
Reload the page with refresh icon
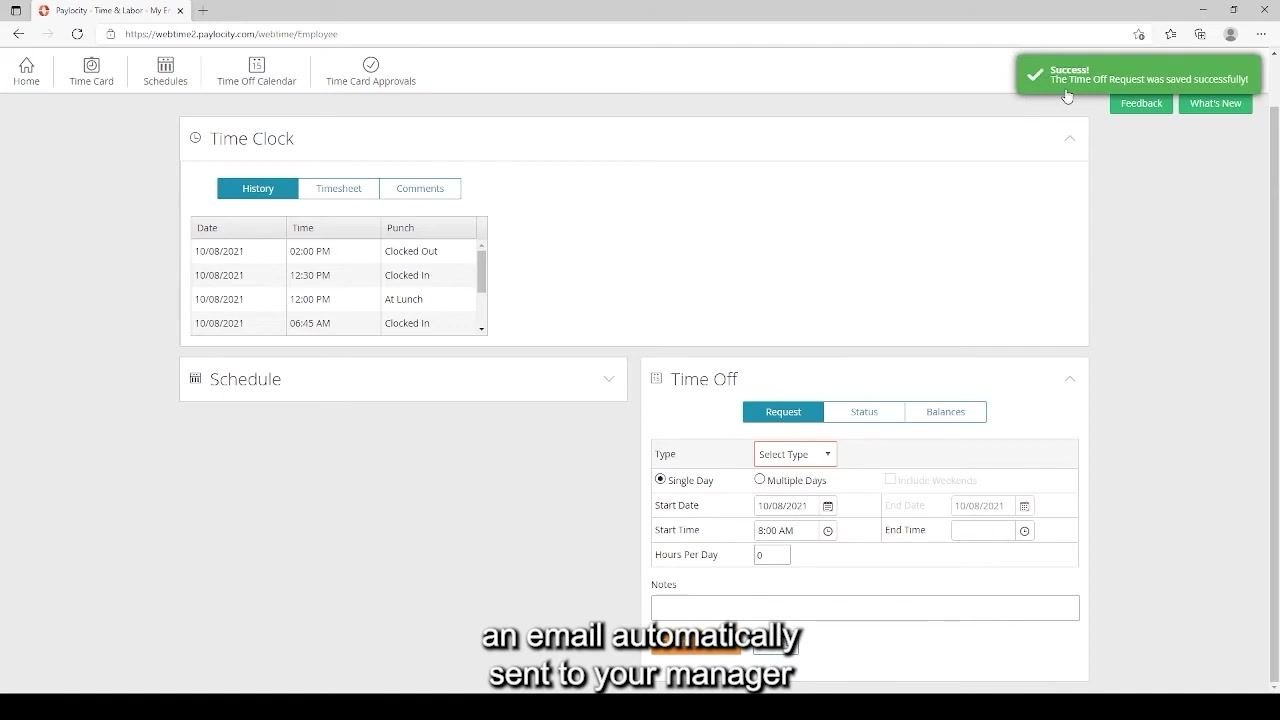(77, 34)
